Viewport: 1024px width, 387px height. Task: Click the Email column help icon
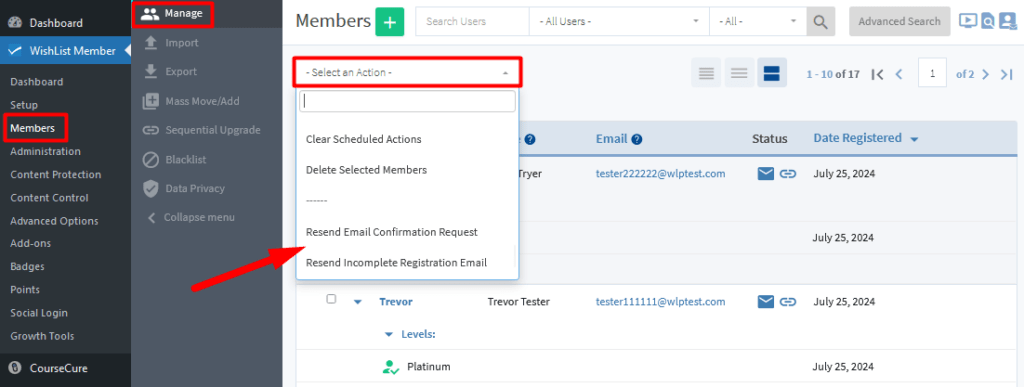(x=637, y=139)
